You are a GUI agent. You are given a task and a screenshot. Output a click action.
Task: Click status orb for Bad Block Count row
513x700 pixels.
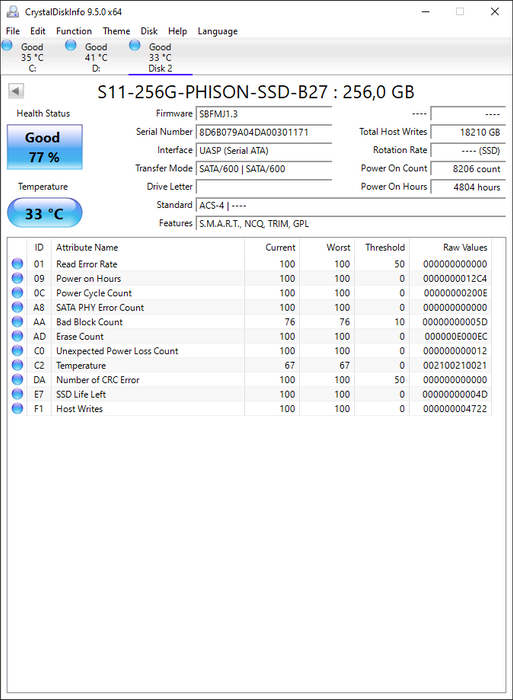pyautogui.click(x=17, y=322)
